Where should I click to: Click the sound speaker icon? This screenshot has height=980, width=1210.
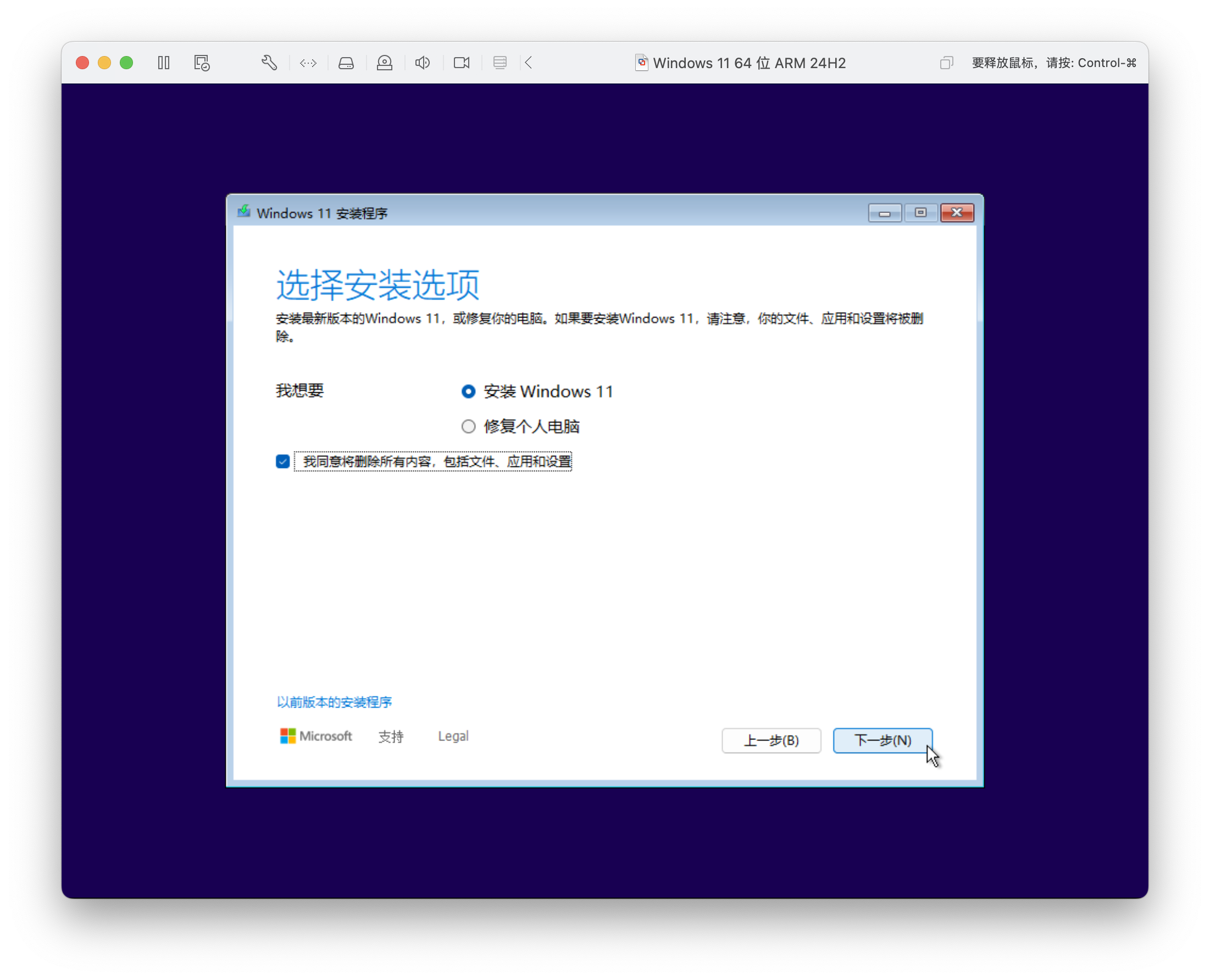[423, 63]
